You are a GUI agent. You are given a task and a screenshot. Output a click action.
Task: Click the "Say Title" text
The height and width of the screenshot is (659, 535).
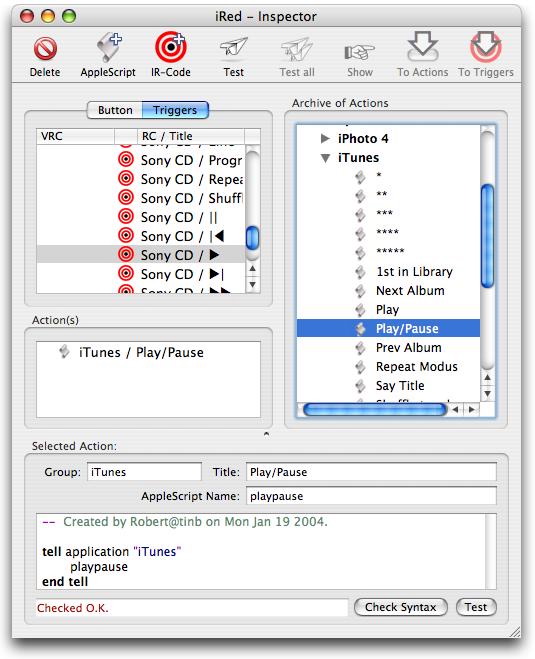tap(400, 386)
